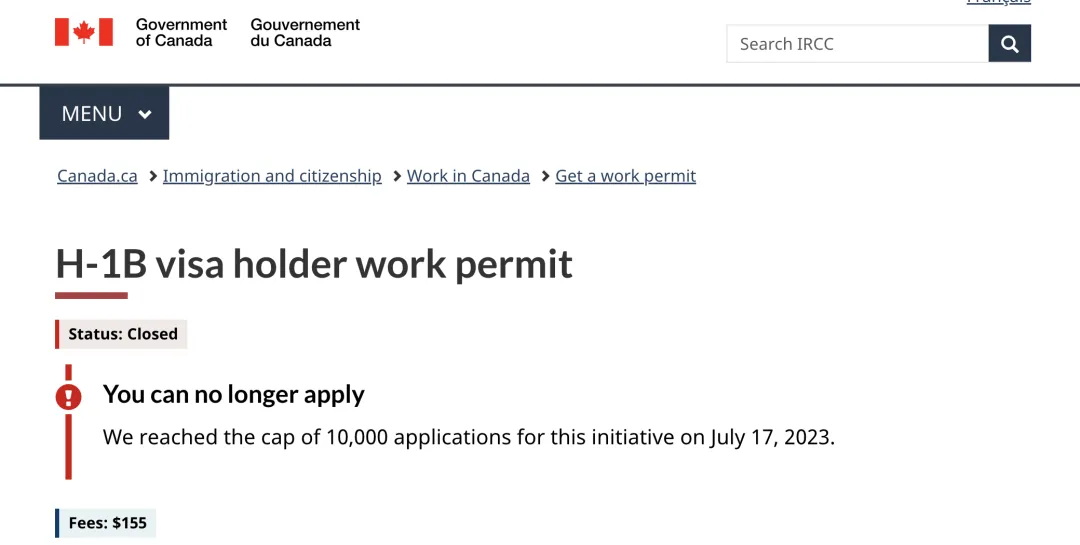The width and height of the screenshot is (1080, 545).
Task: Click the Gouvernement du Canada wordmark
Action: pos(305,32)
